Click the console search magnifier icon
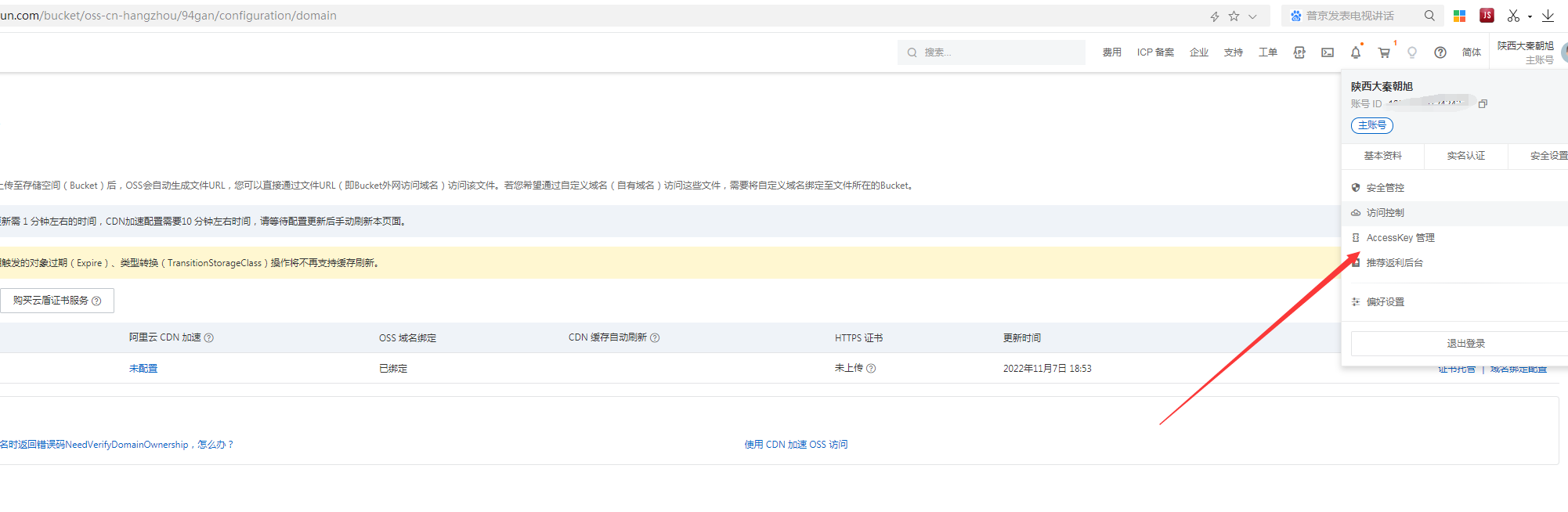This screenshot has height=512, width=1568. 912,52
